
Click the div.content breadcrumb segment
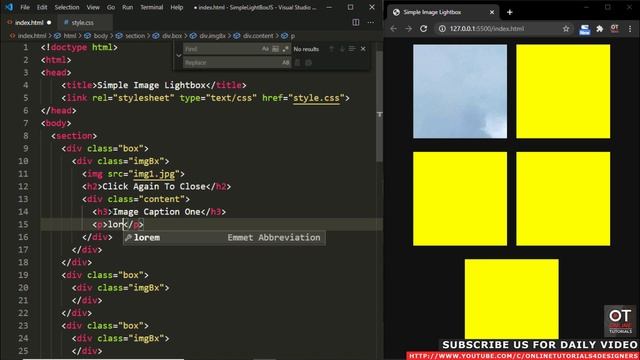pyautogui.click(x=258, y=36)
